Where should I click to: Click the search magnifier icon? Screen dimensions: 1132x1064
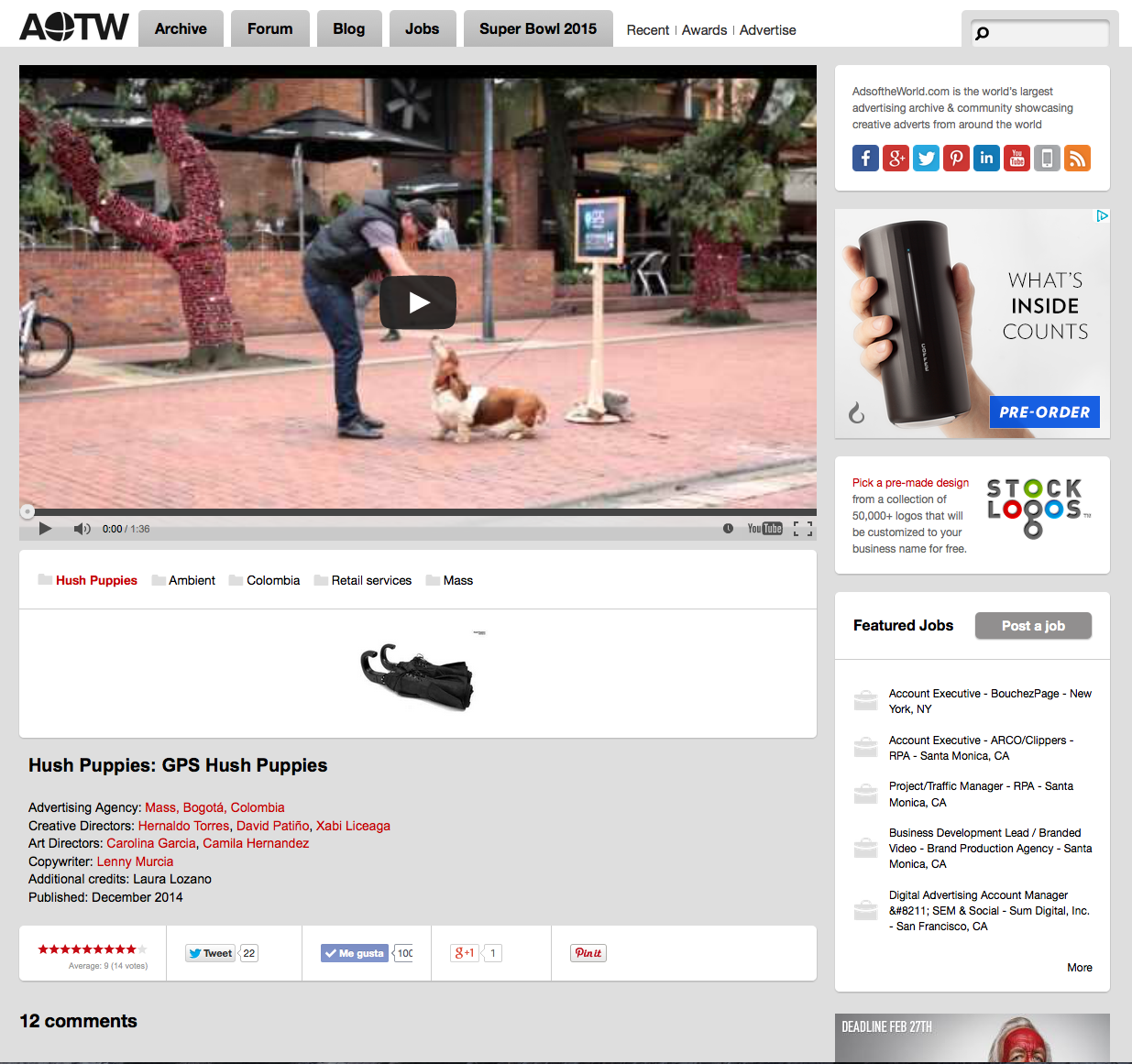(983, 34)
